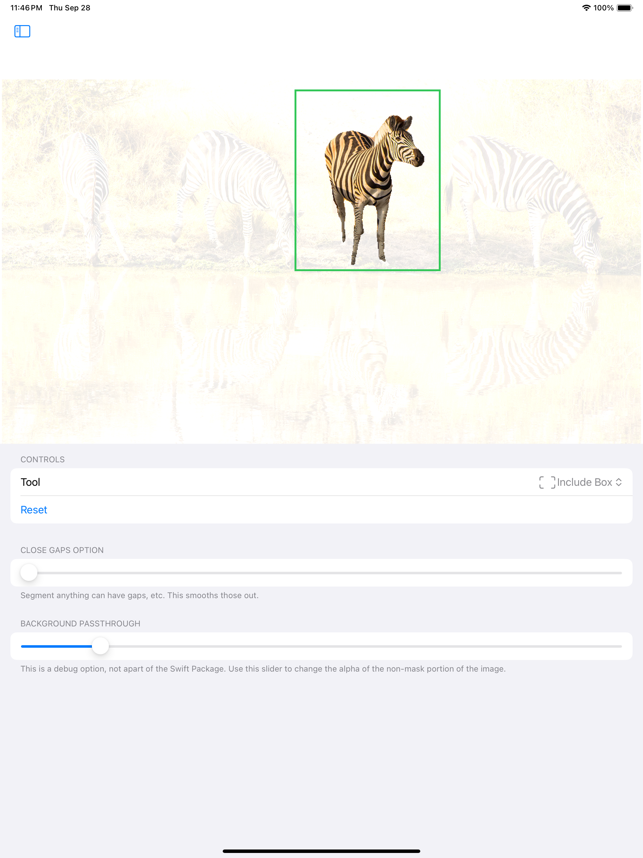Image resolution: width=643 pixels, height=858 pixels.
Task: Click the Close Gaps slider track middle
Action: click(x=321, y=573)
